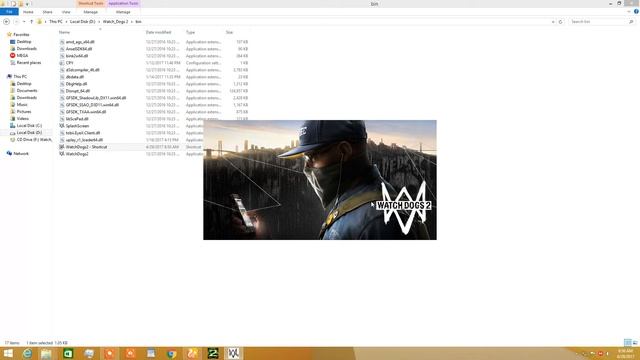Click the Quick Access properties icon
640x360 pixels.
(13, 4)
